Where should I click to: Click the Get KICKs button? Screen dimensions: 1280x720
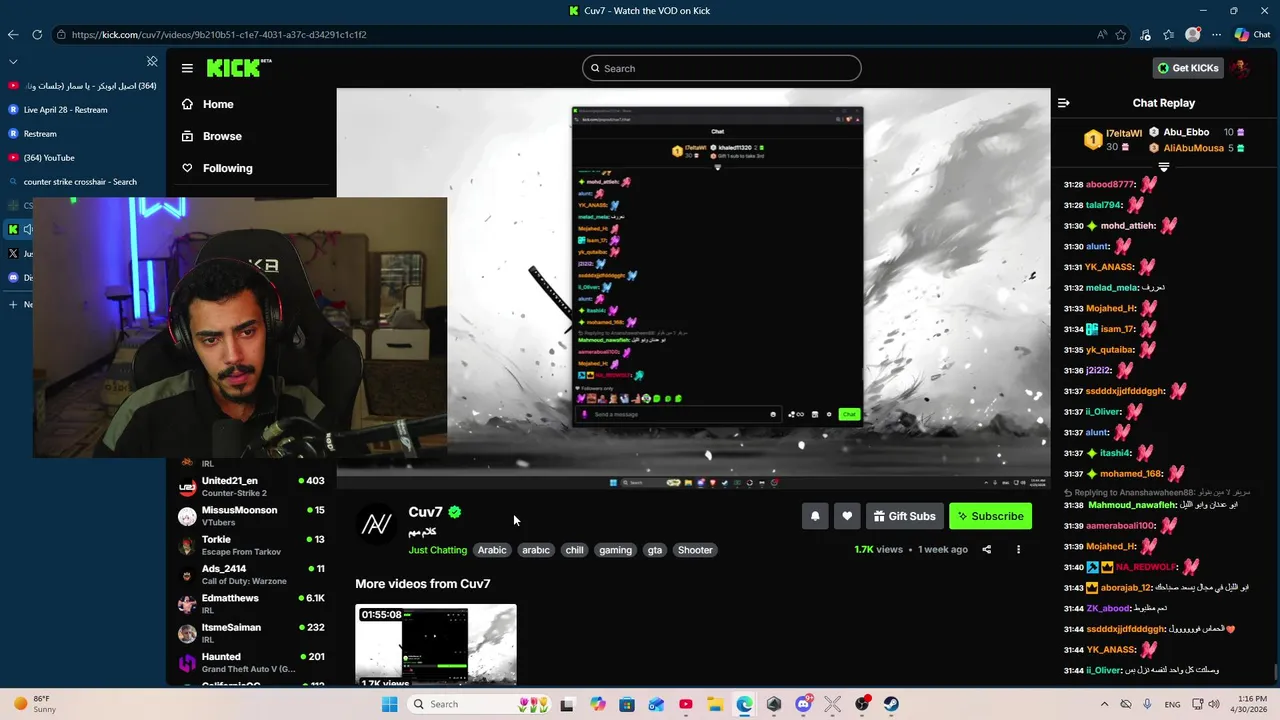(x=1188, y=68)
